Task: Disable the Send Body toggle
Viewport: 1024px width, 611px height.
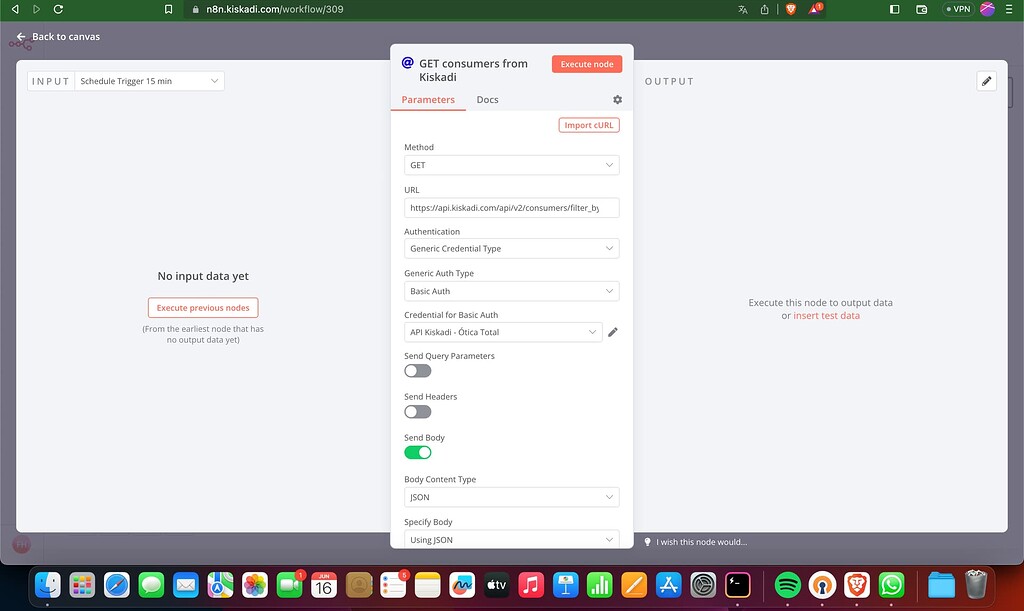Action: click(418, 452)
